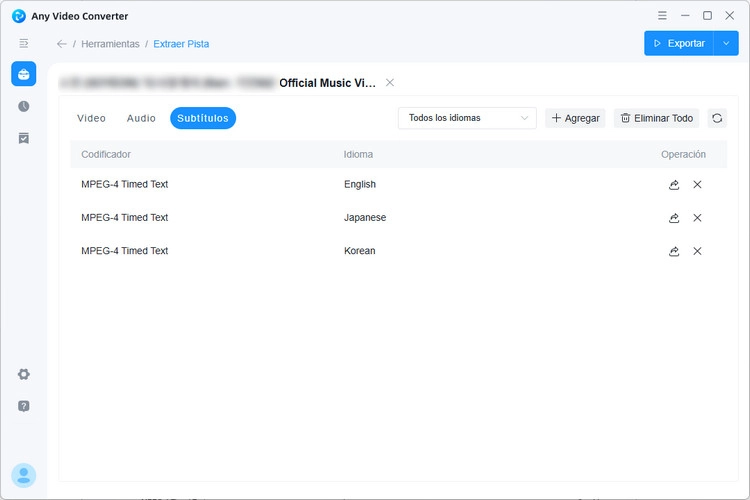
Task: Click the Exportar button
Action: 679,44
